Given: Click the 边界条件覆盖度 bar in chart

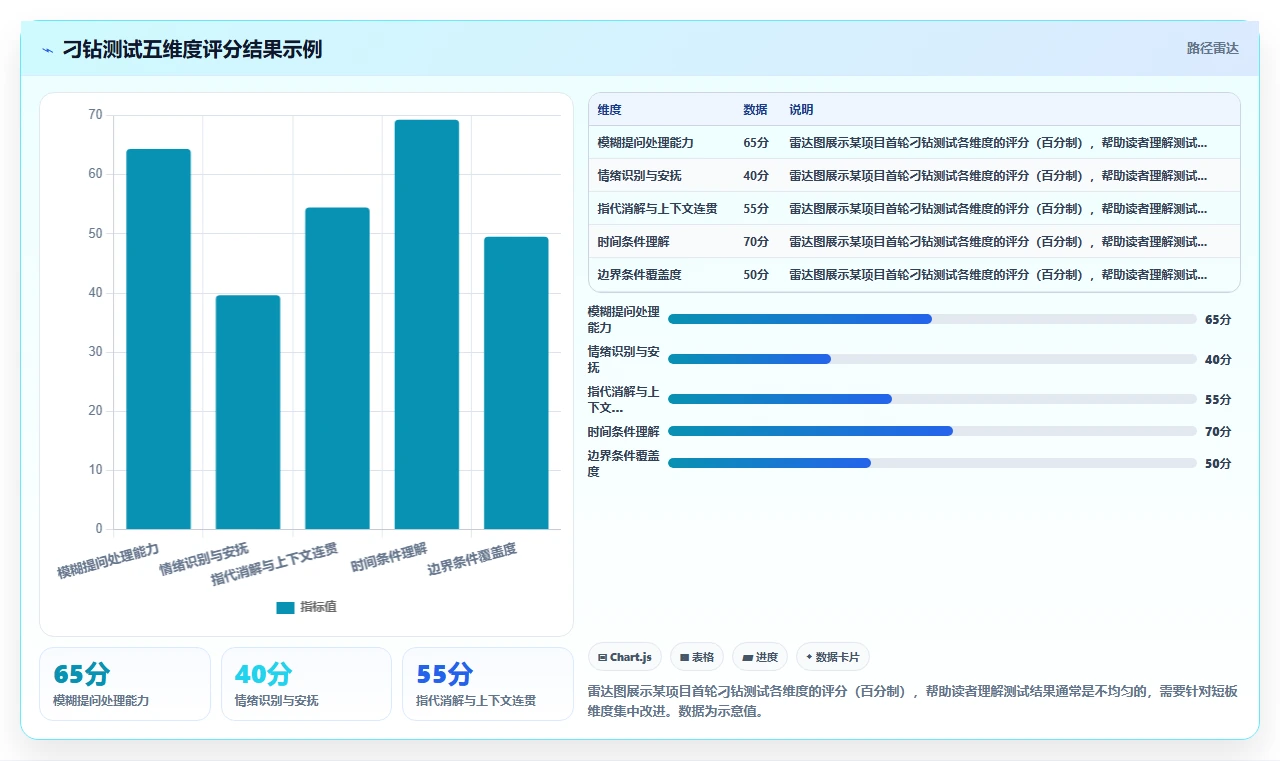Looking at the screenshot, I should tap(516, 383).
